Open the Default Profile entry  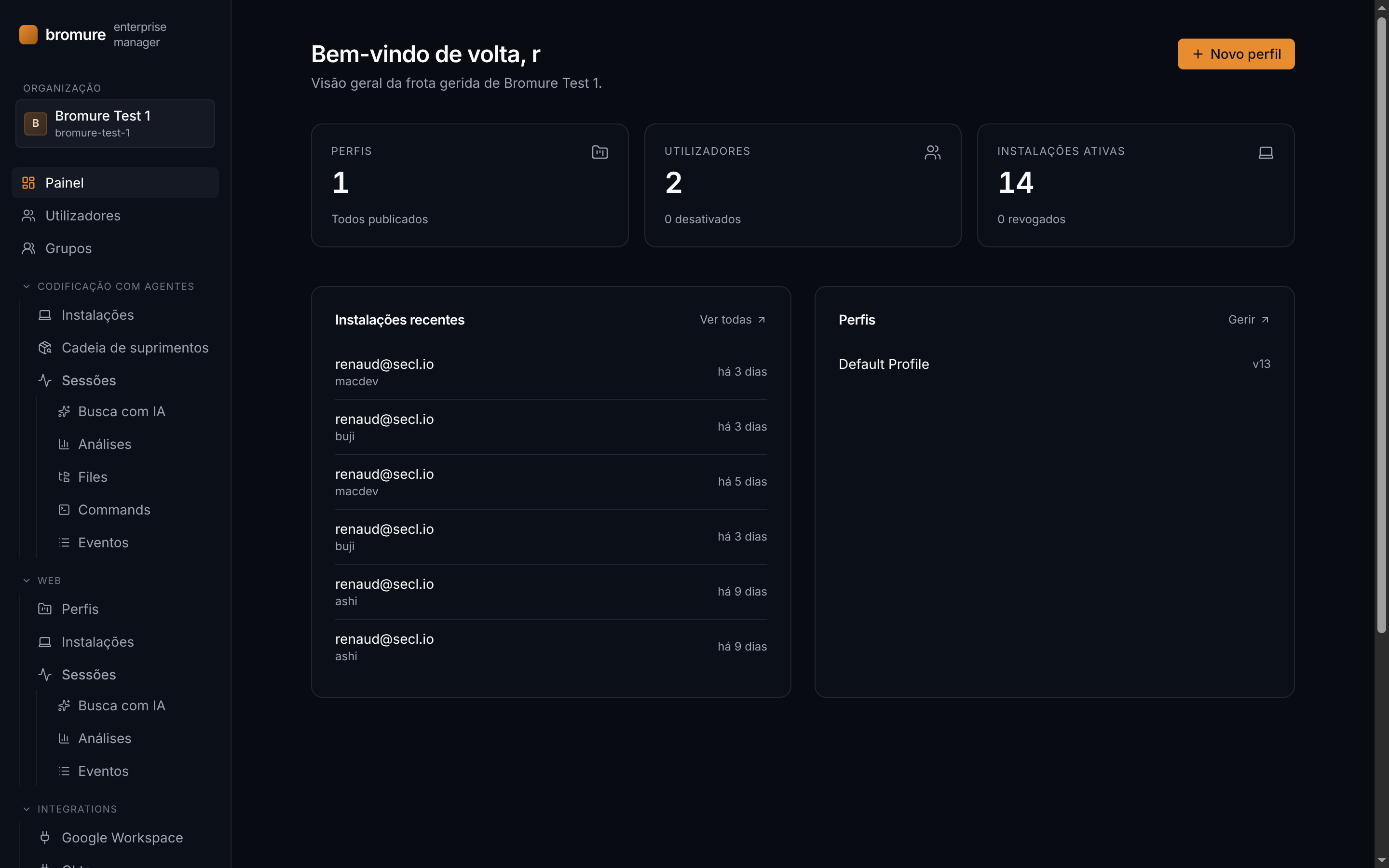tap(1054, 364)
